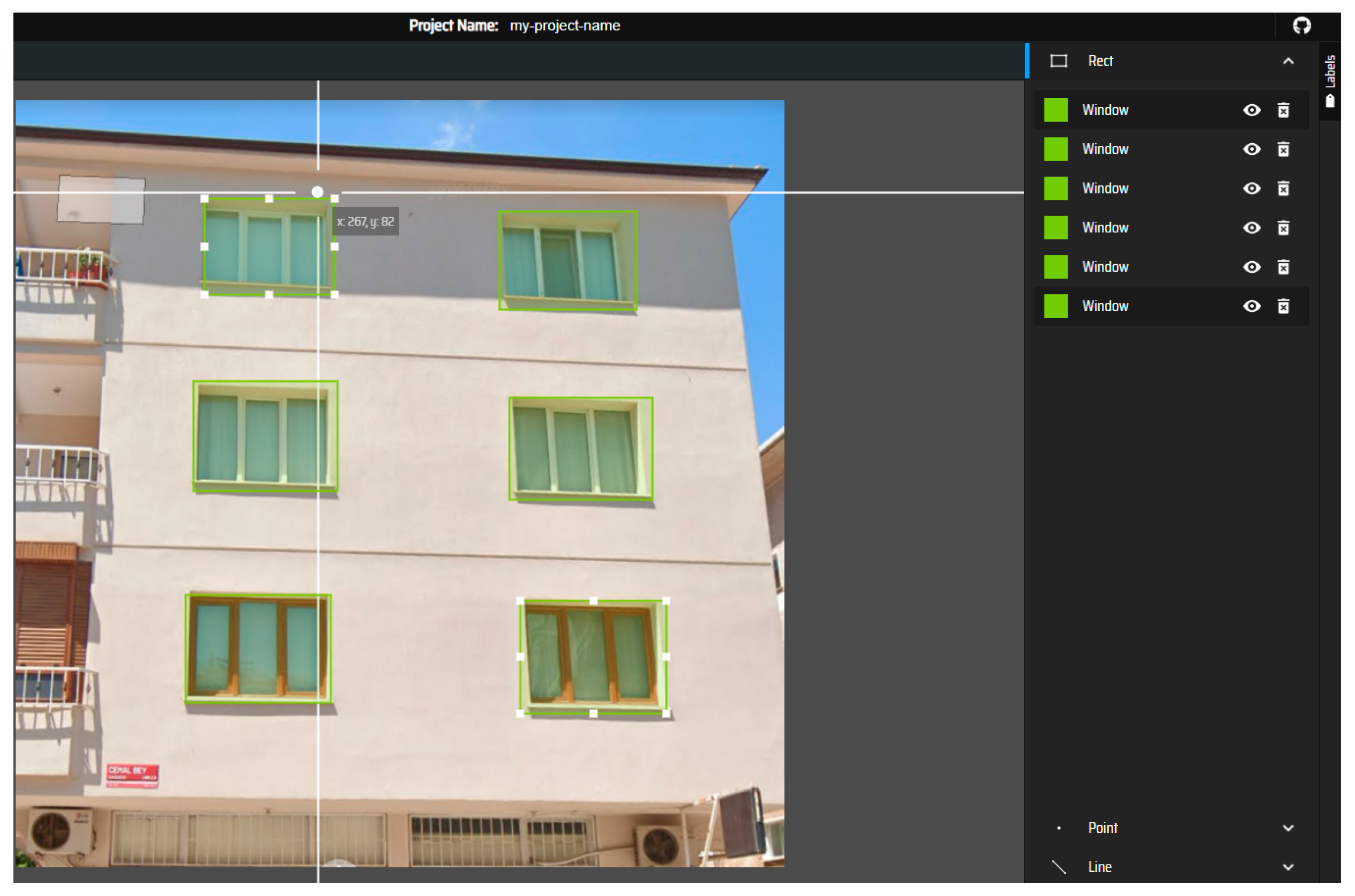The height and width of the screenshot is (896, 1355).
Task: Click the Rect rectangle tool icon
Action: coord(1058,61)
